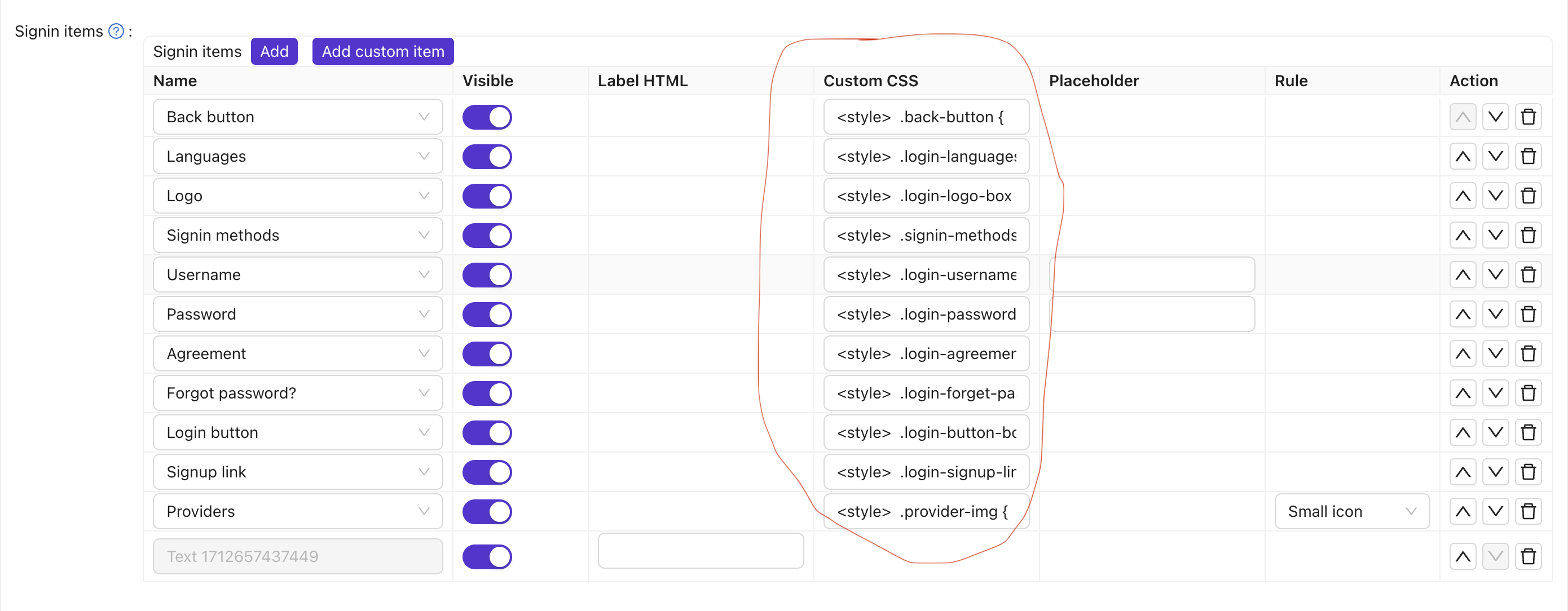Toggle the Text 1712657437449 visible switch
The image size is (1568, 611).
(487, 557)
